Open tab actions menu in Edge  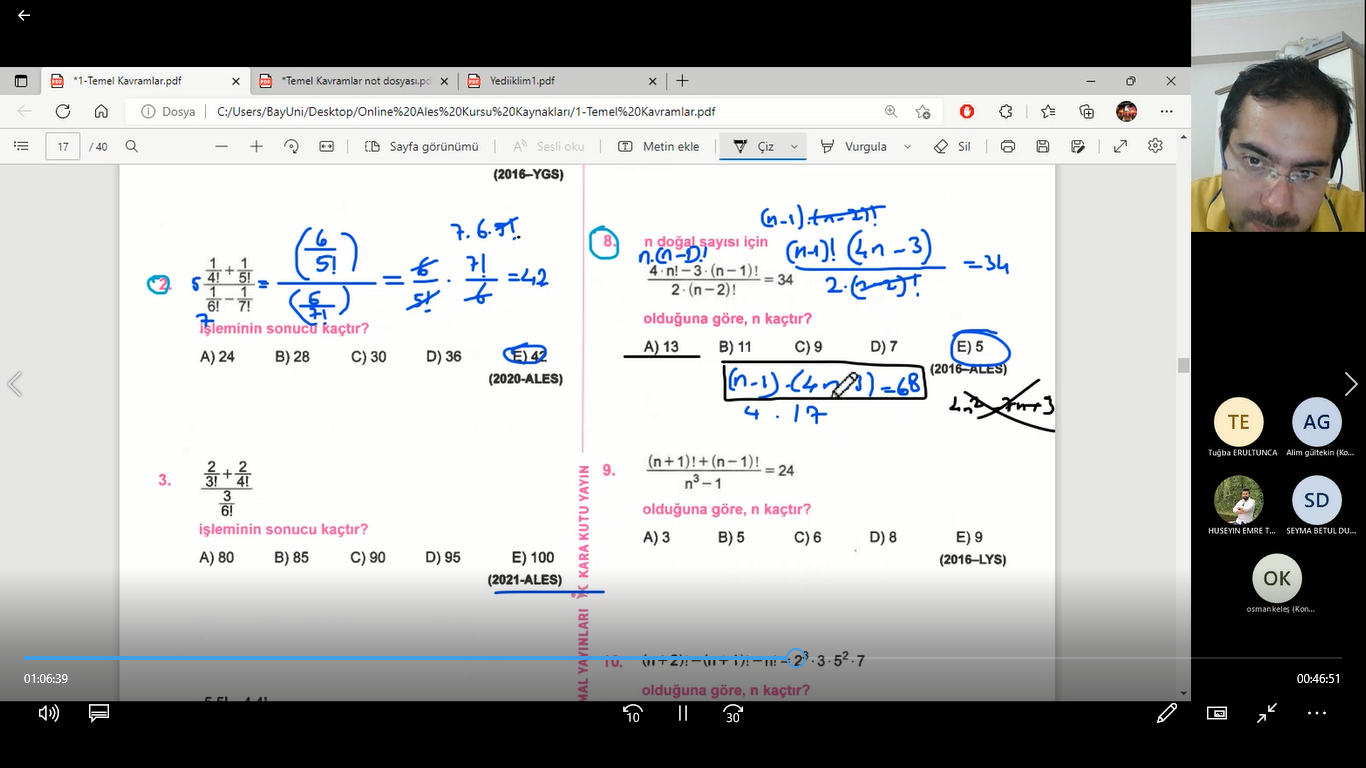click(x=20, y=81)
